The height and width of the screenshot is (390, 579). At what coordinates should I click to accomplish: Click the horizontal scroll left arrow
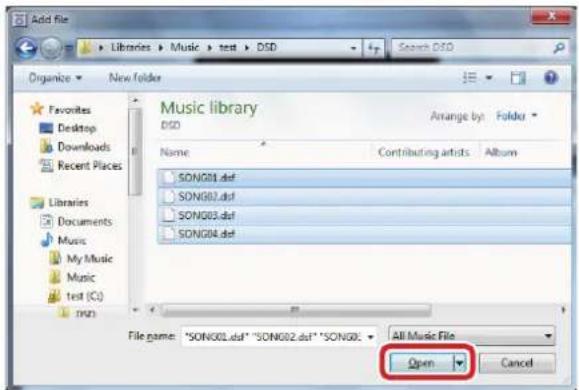click(152, 310)
